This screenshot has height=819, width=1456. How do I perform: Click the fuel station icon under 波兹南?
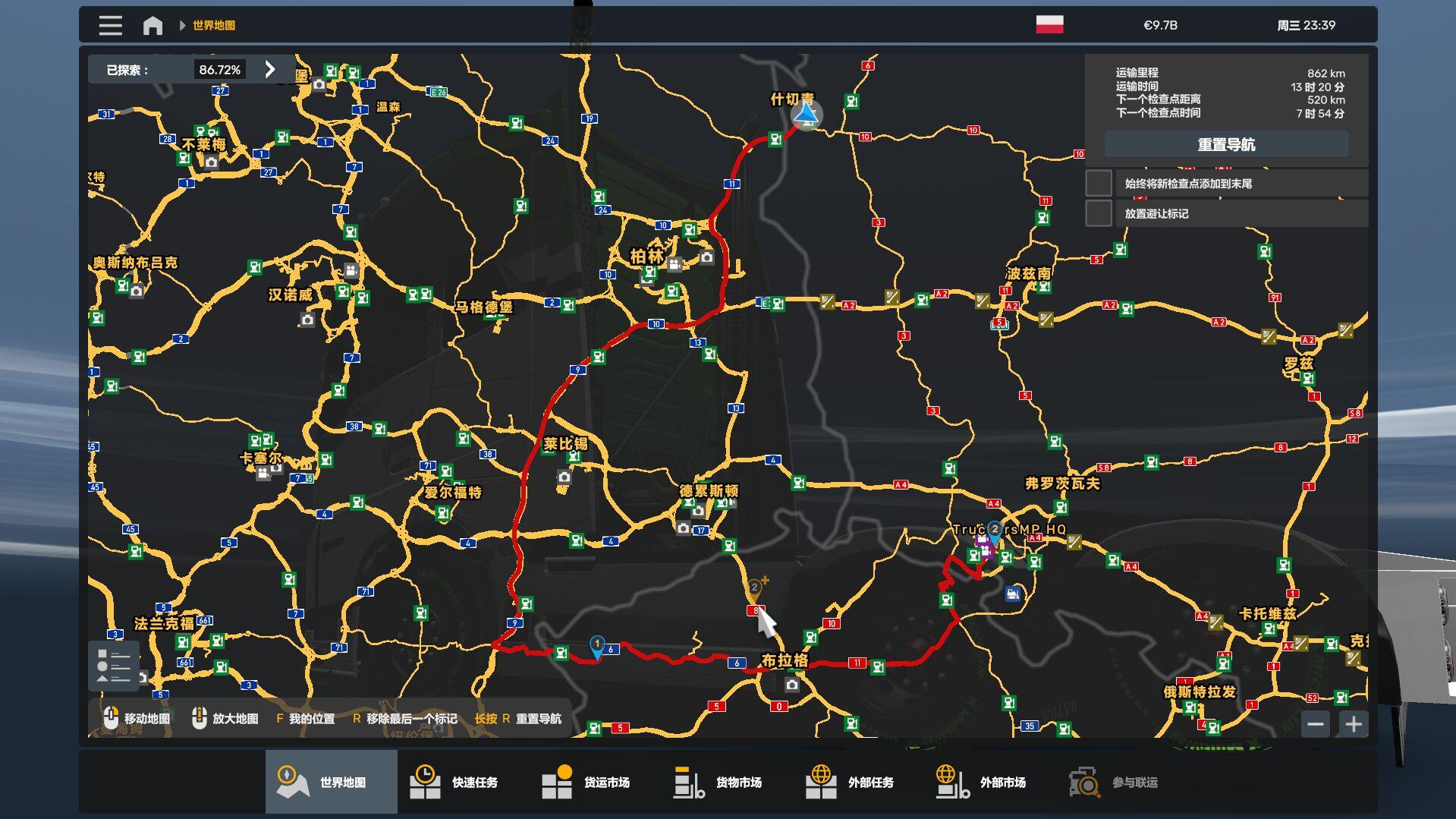coord(1044,287)
